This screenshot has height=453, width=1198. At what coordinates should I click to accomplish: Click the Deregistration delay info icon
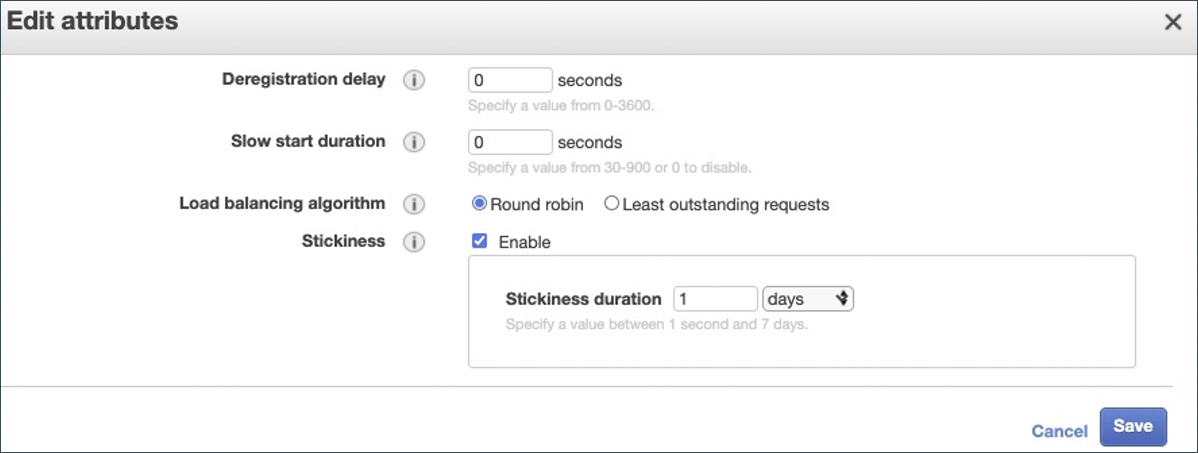click(x=414, y=81)
